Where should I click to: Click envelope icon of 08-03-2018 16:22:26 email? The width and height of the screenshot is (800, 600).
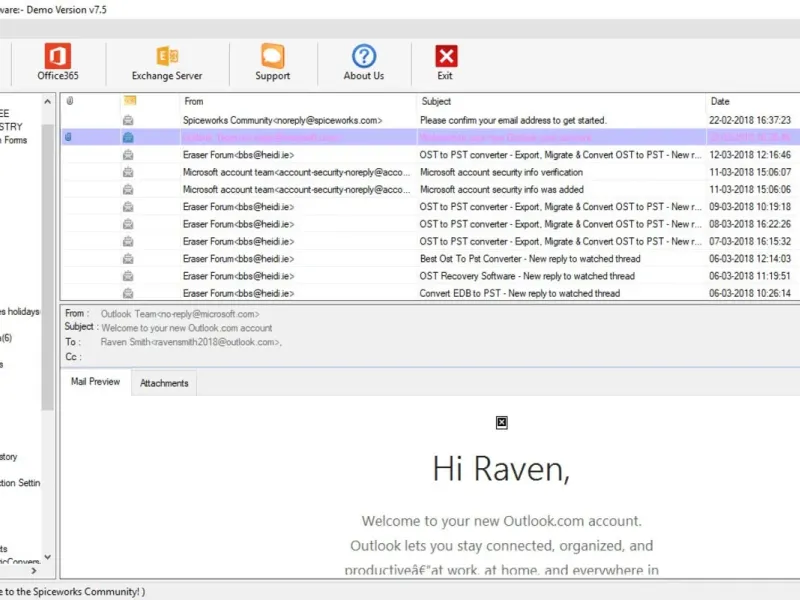128,224
